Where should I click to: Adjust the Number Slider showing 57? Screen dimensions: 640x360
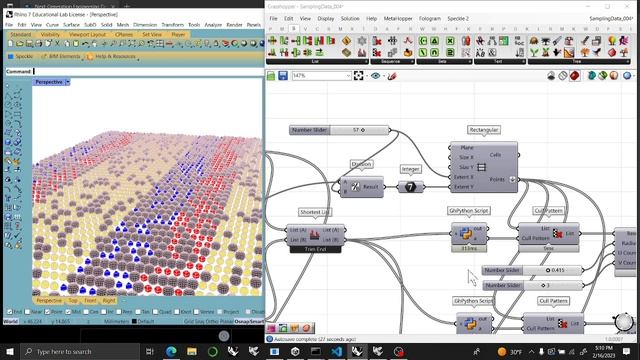pos(340,130)
